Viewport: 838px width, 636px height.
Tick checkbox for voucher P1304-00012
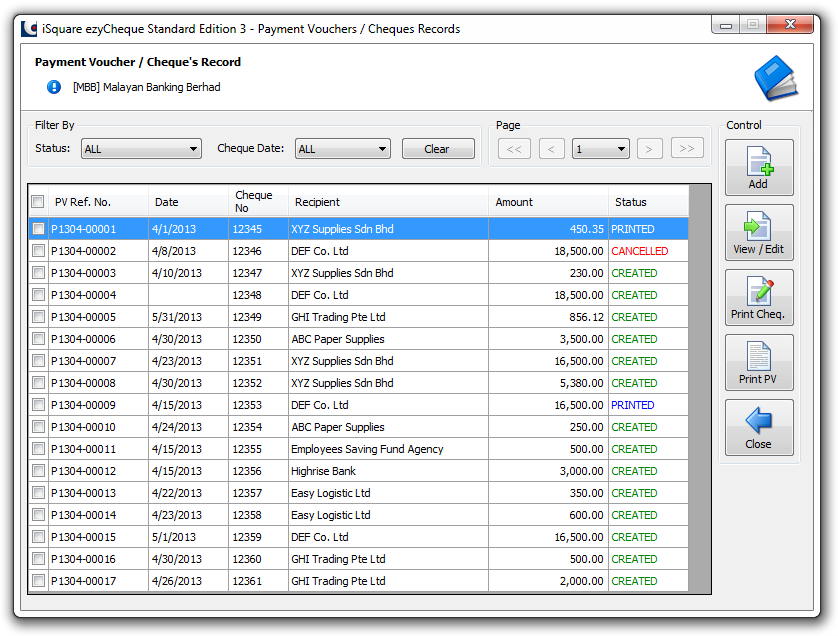38,471
